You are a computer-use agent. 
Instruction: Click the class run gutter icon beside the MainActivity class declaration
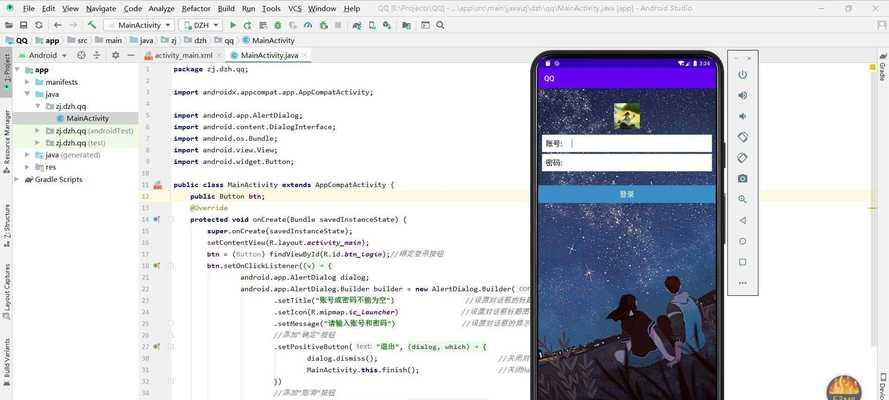pyautogui.click(x=158, y=185)
